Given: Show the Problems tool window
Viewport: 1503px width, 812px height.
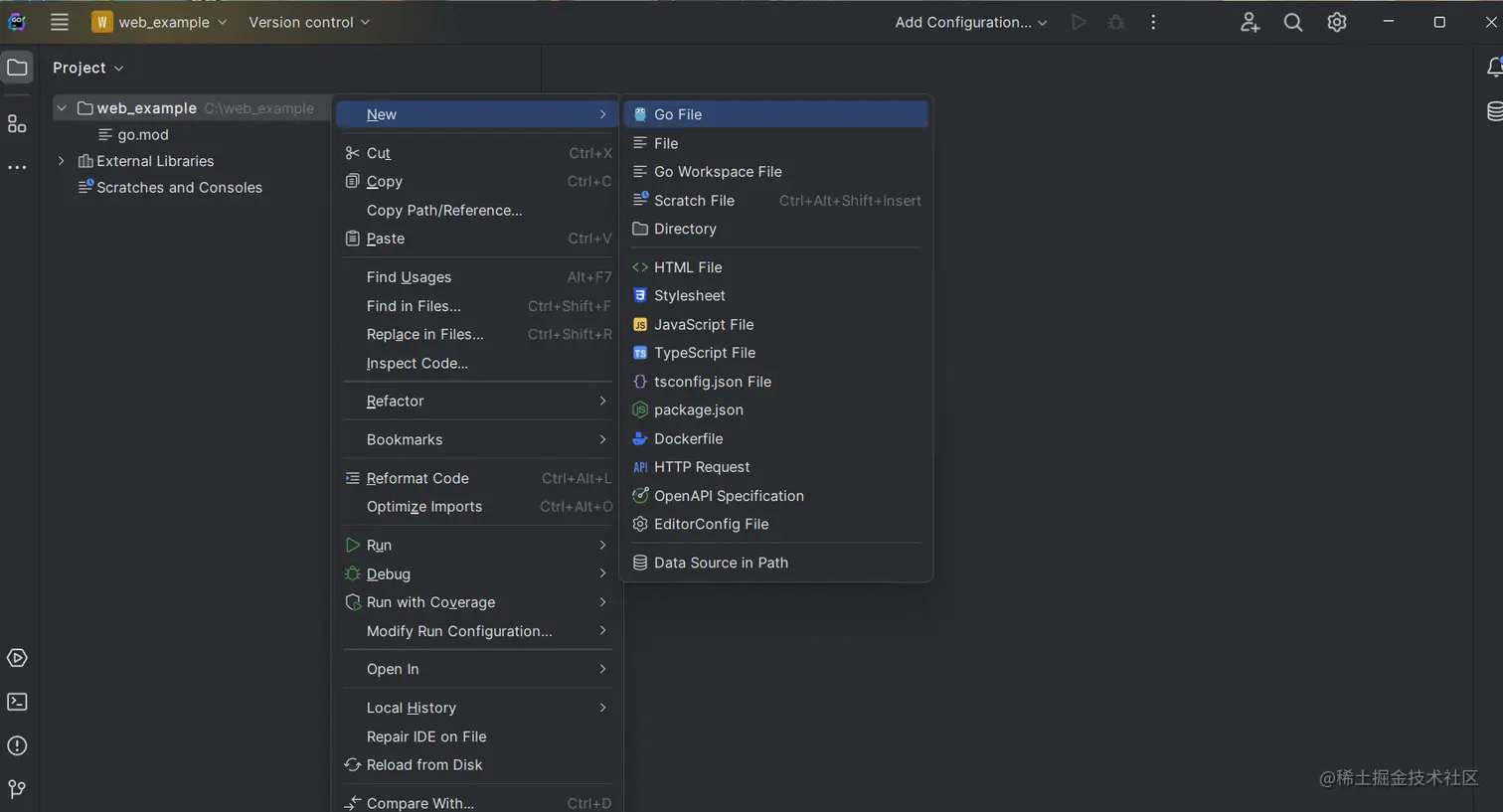Looking at the screenshot, I should click(17, 745).
